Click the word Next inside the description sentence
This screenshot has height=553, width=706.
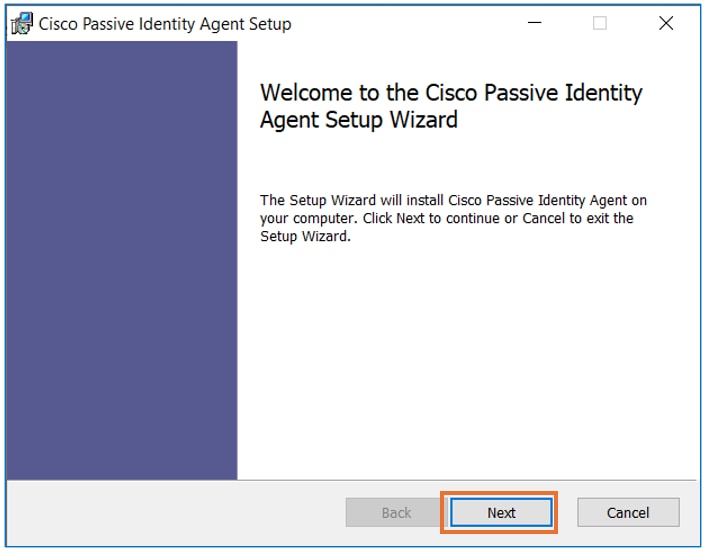click(x=410, y=218)
